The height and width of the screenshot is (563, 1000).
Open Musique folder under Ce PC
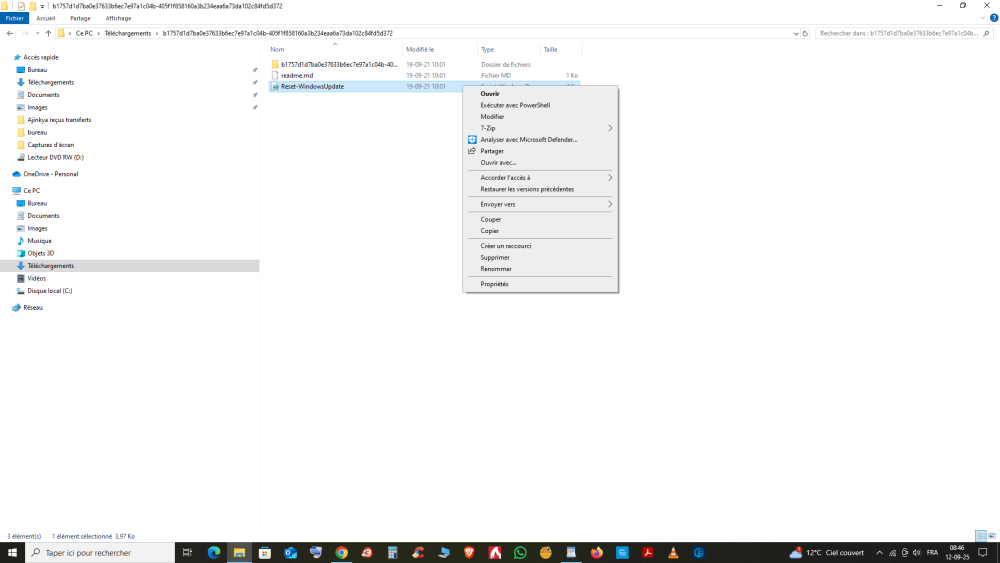click(39, 241)
